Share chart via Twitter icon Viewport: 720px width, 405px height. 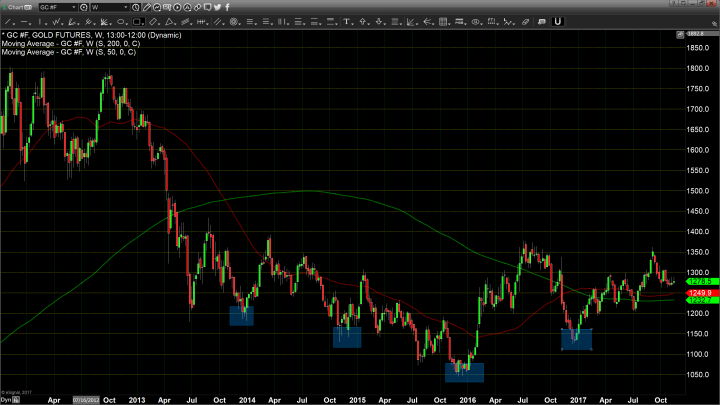coord(219,7)
